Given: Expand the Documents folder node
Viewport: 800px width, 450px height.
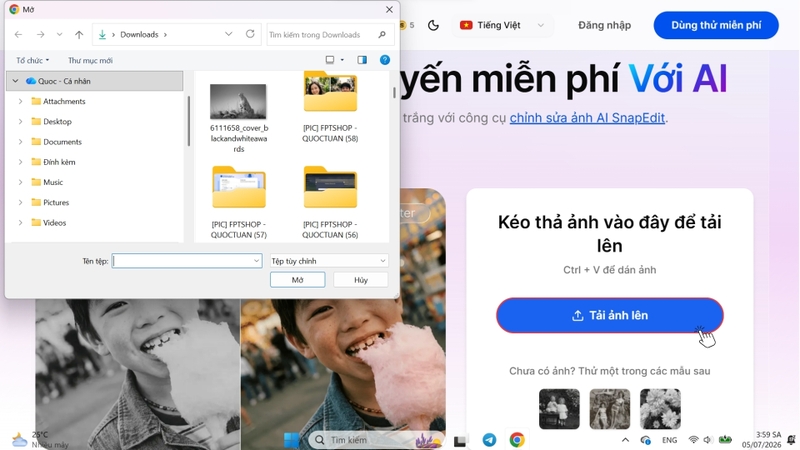Looking at the screenshot, I should (20, 142).
